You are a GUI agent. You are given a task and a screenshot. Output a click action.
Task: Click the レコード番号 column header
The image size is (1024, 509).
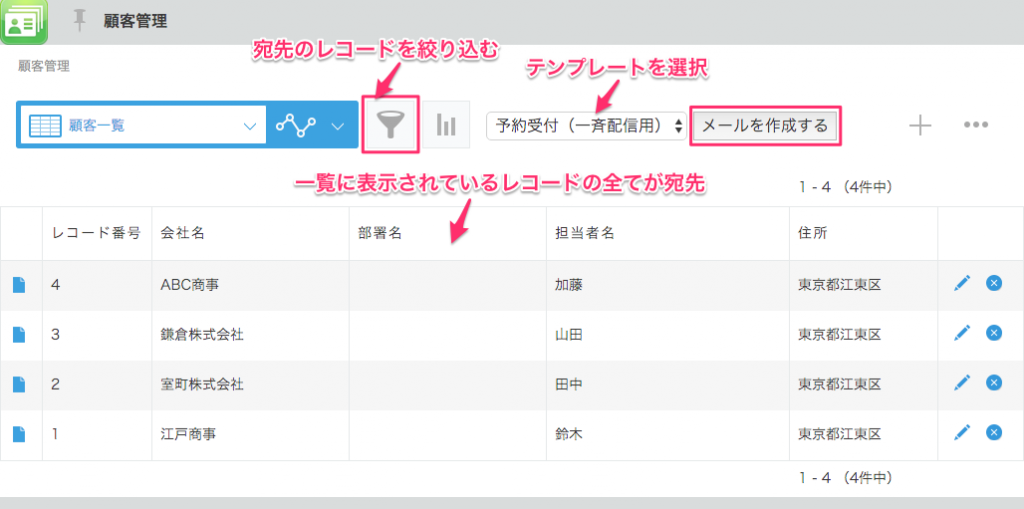(97, 234)
